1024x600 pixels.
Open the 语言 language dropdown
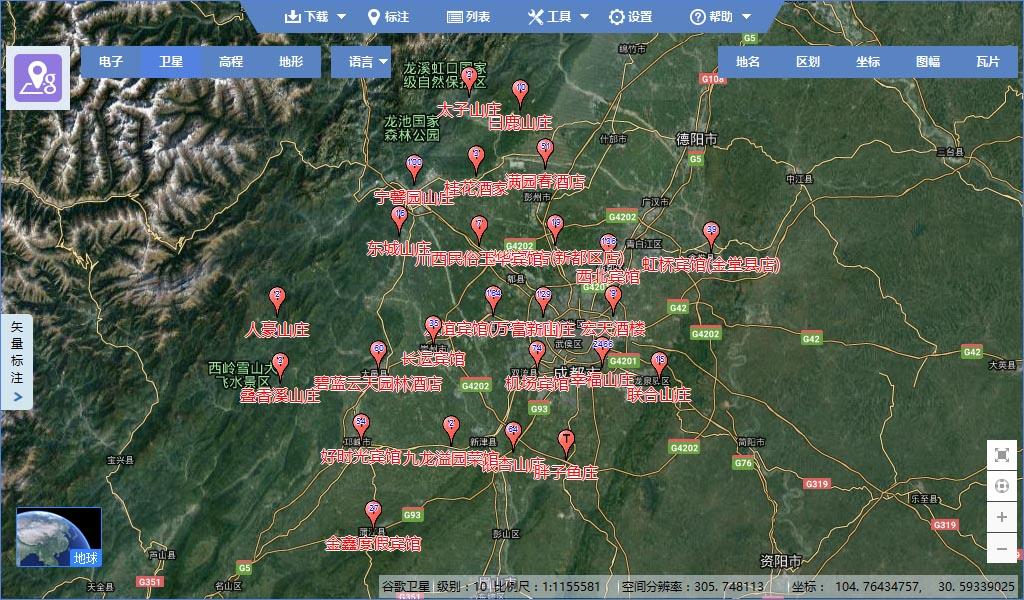(x=368, y=62)
